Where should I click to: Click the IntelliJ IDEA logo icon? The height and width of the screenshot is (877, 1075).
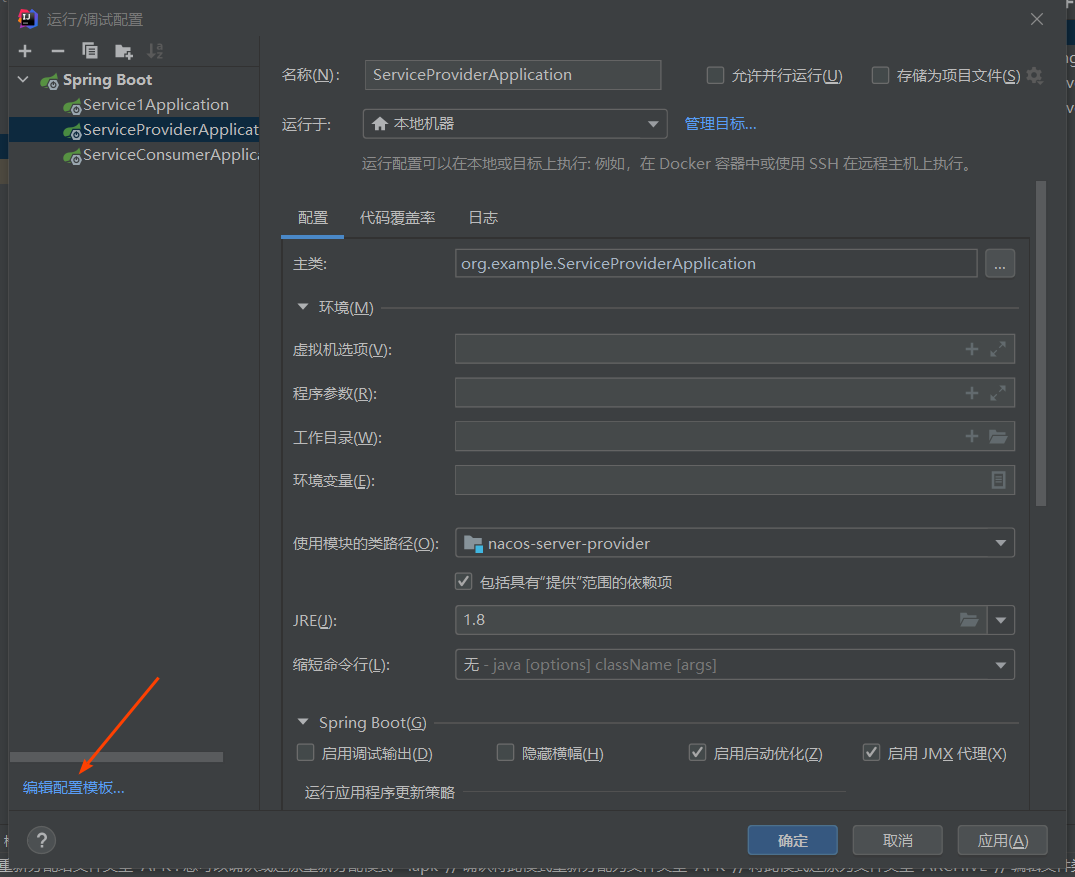point(27,19)
